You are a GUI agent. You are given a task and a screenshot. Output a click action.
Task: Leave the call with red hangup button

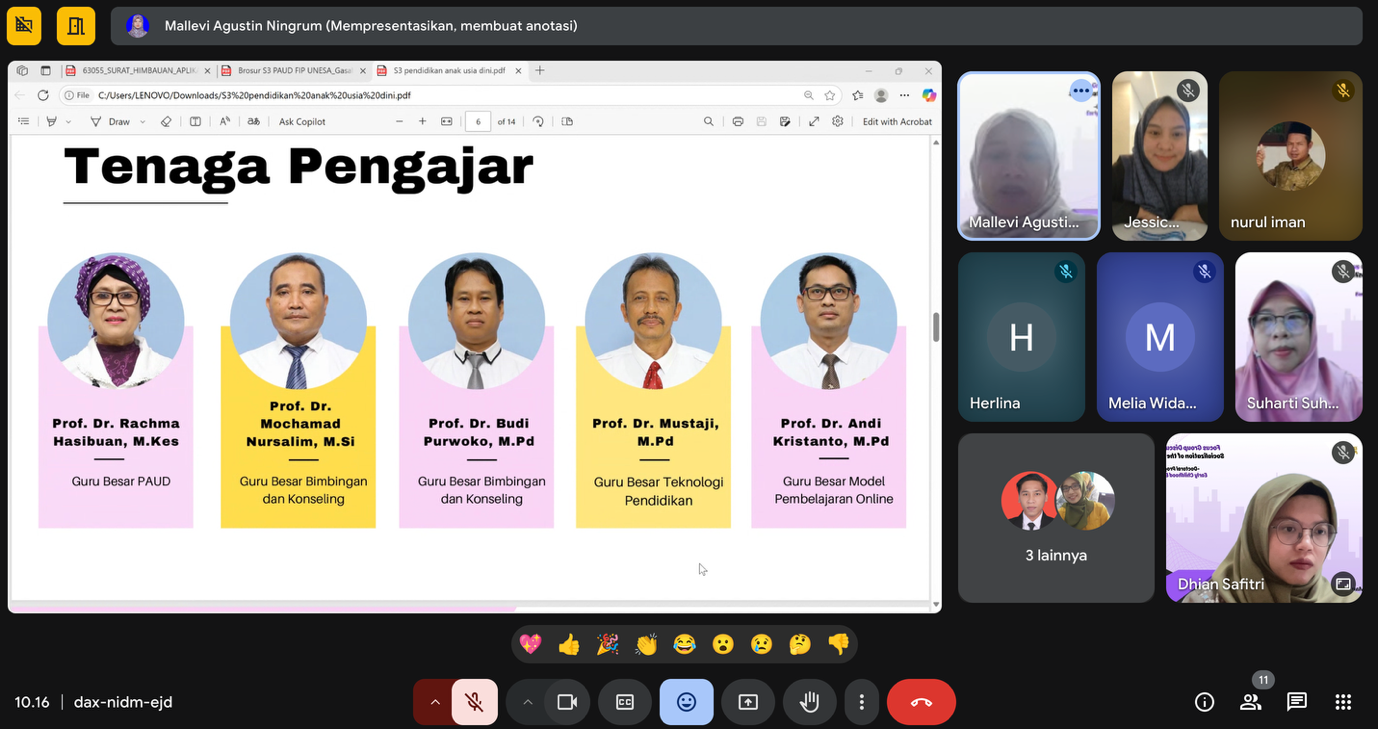tap(921, 702)
